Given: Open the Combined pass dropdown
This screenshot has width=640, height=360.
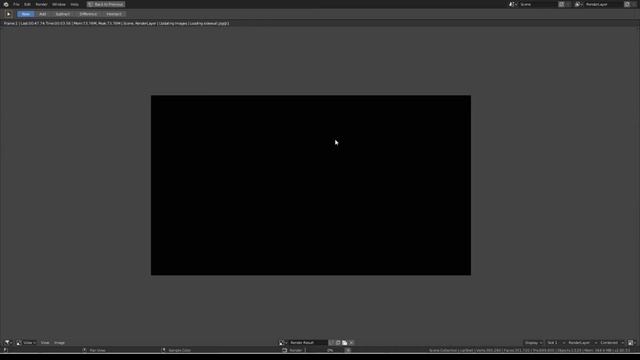Looking at the screenshot, I should pos(612,343).
